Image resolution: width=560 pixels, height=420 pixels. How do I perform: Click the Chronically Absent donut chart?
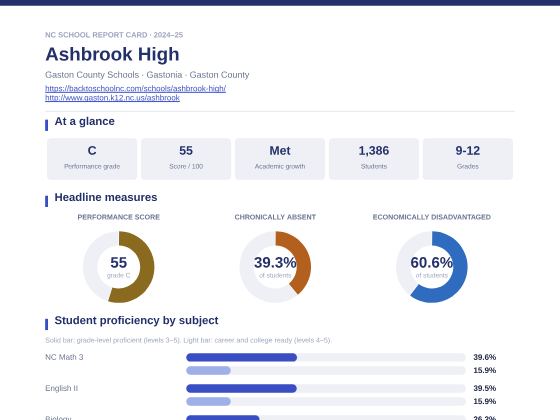[275, 267]
